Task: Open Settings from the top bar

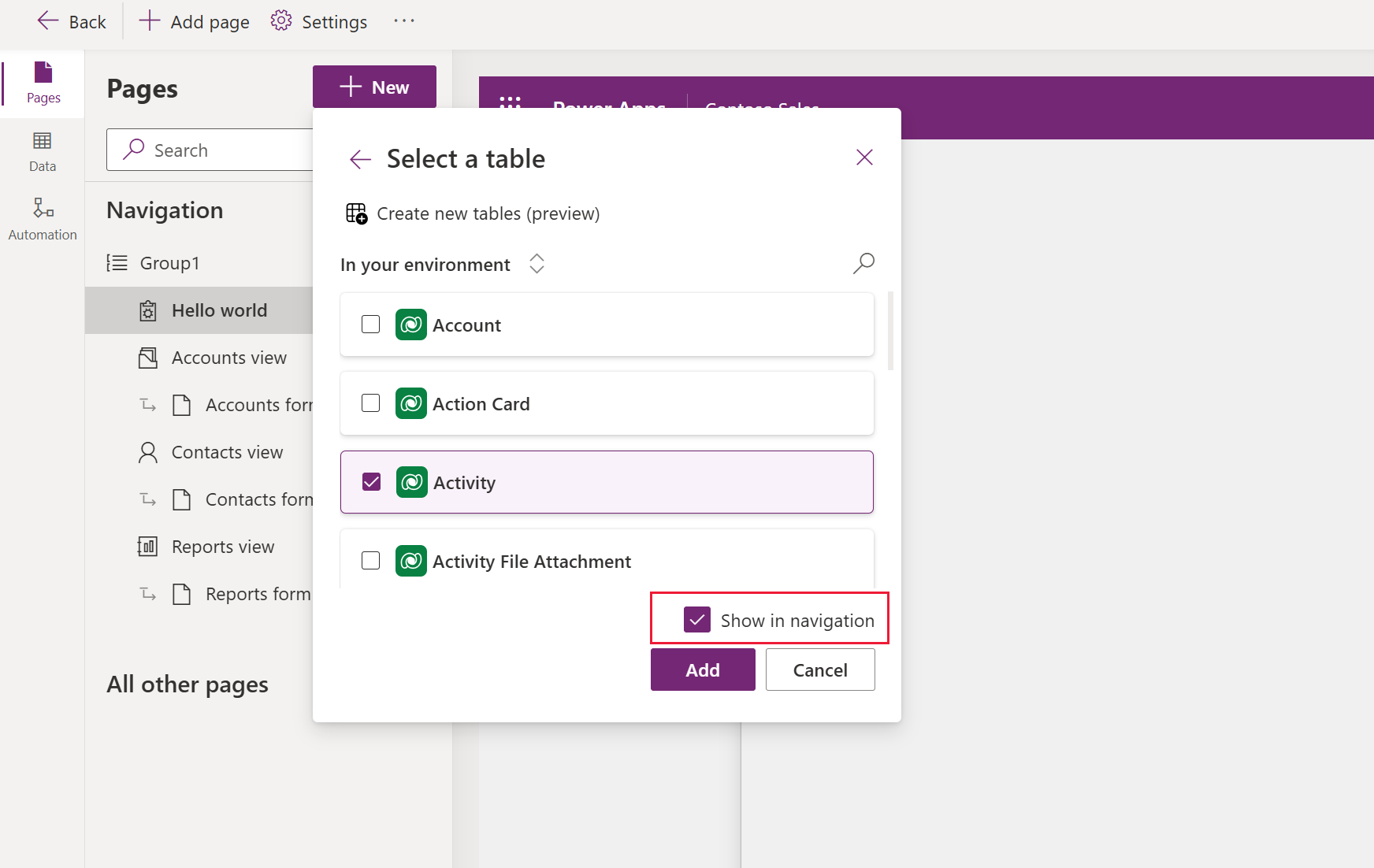Action: pos(318,21)
